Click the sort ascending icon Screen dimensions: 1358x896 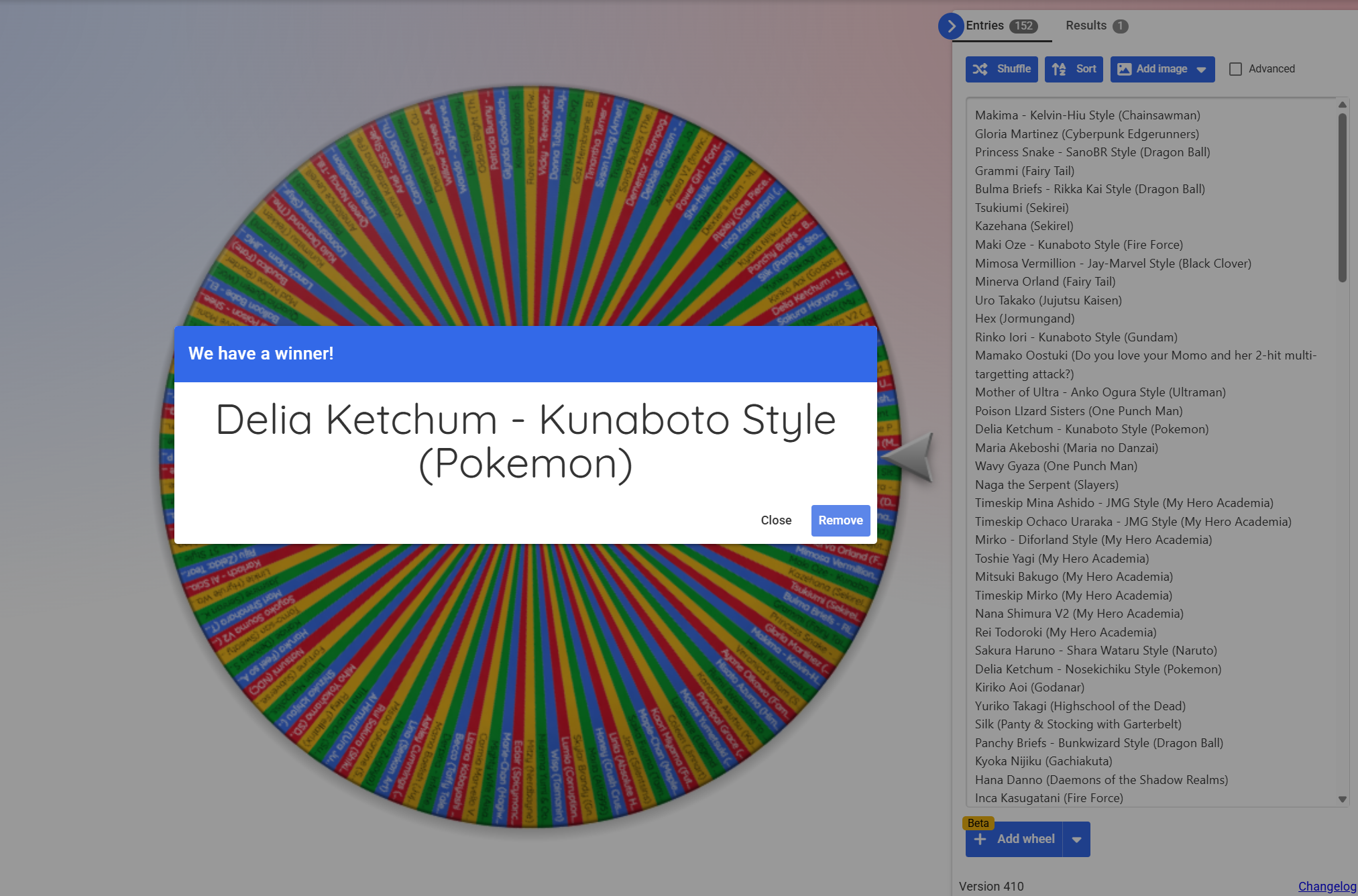tap(1059, 69)
